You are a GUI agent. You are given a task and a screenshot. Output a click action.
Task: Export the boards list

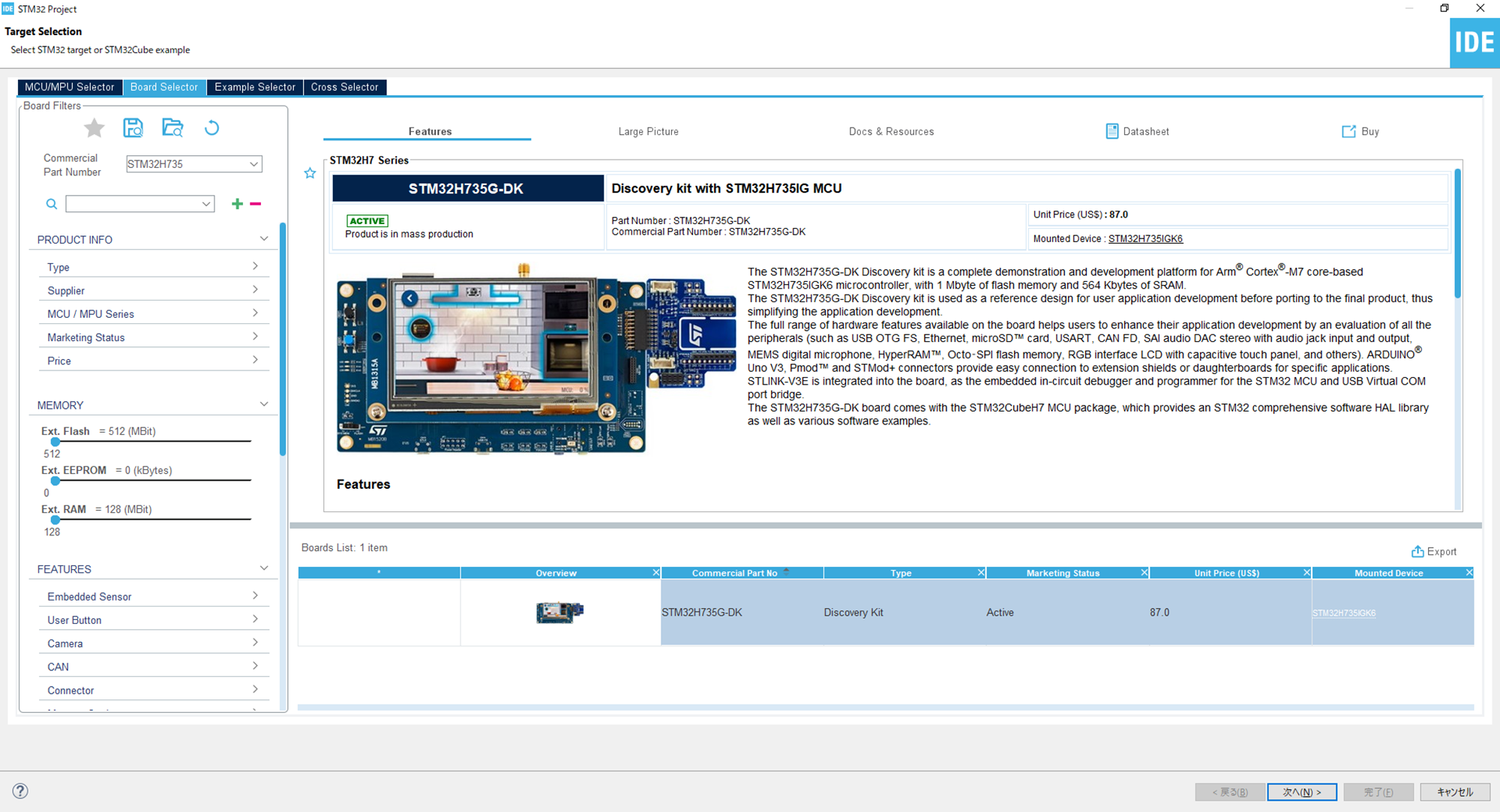[x=1434, y=551]
